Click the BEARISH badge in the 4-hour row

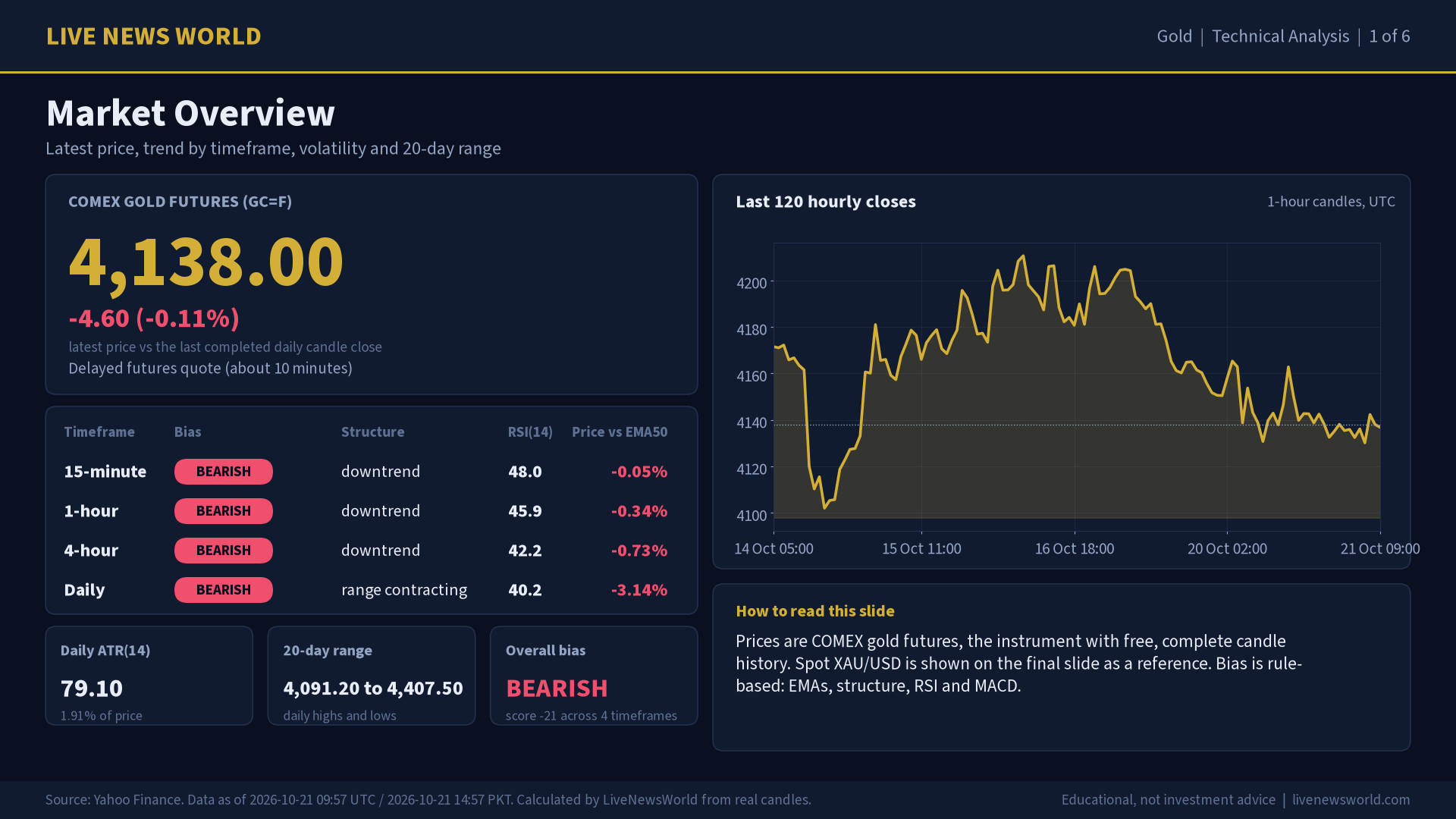coord(224,551)
